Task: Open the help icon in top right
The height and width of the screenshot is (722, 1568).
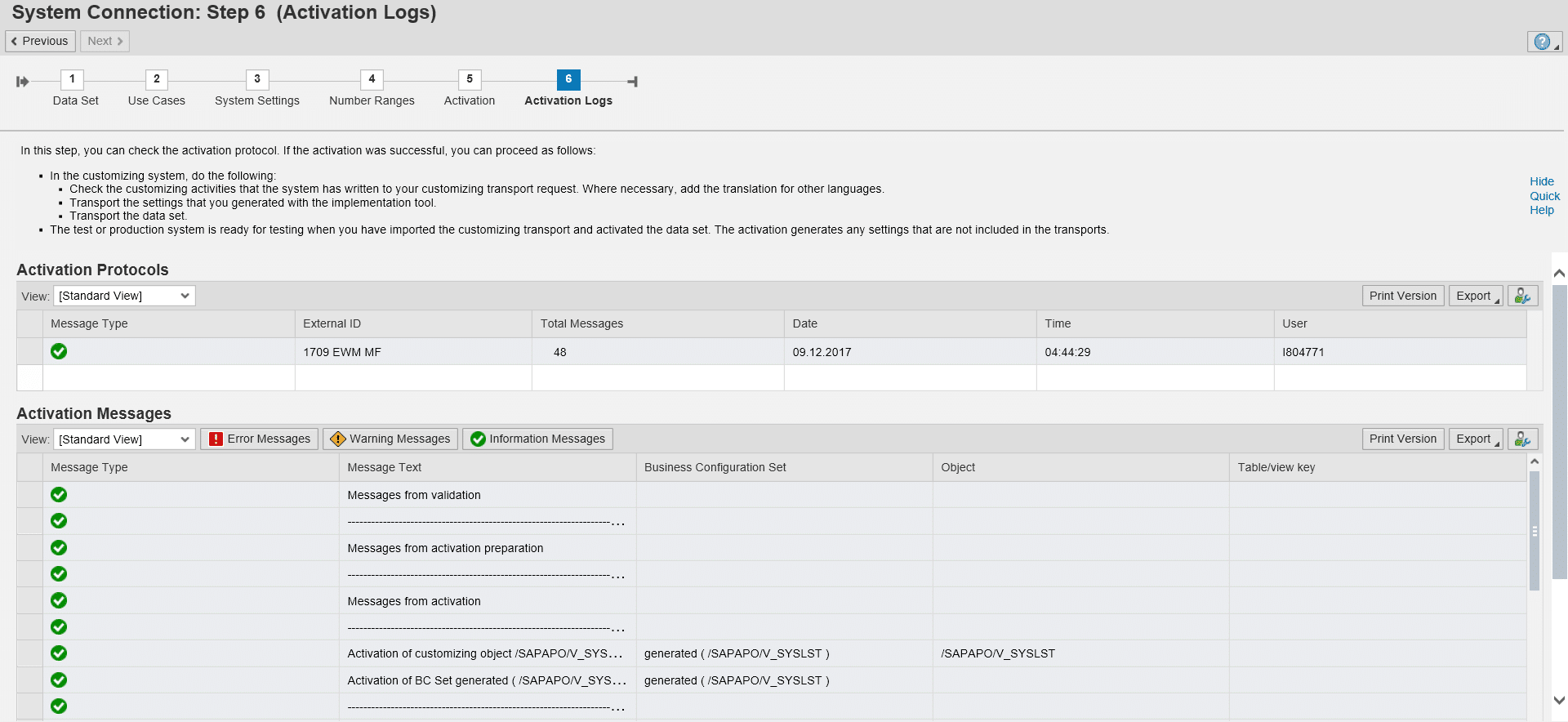Action: click(1542, 42)
